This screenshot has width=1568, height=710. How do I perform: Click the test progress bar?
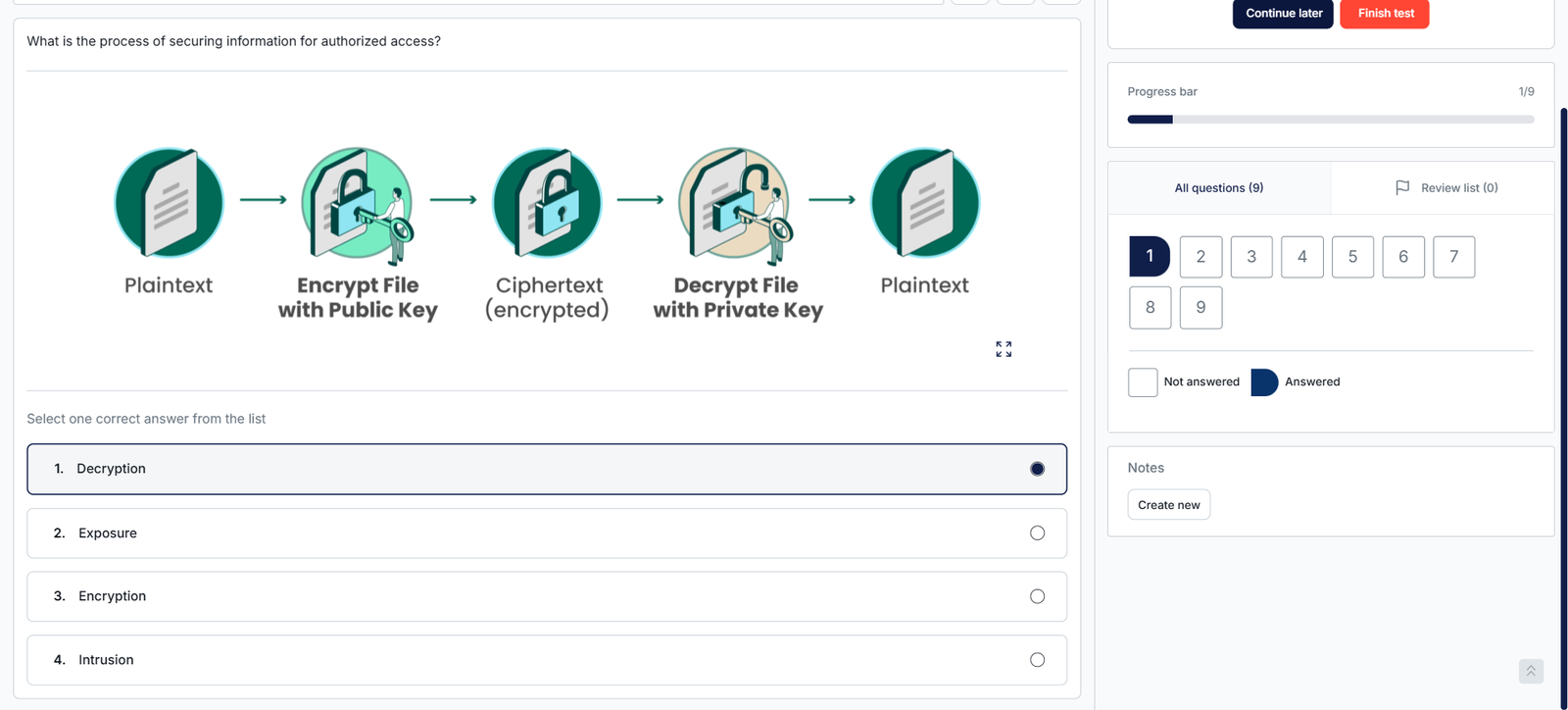click(1330, 120)
